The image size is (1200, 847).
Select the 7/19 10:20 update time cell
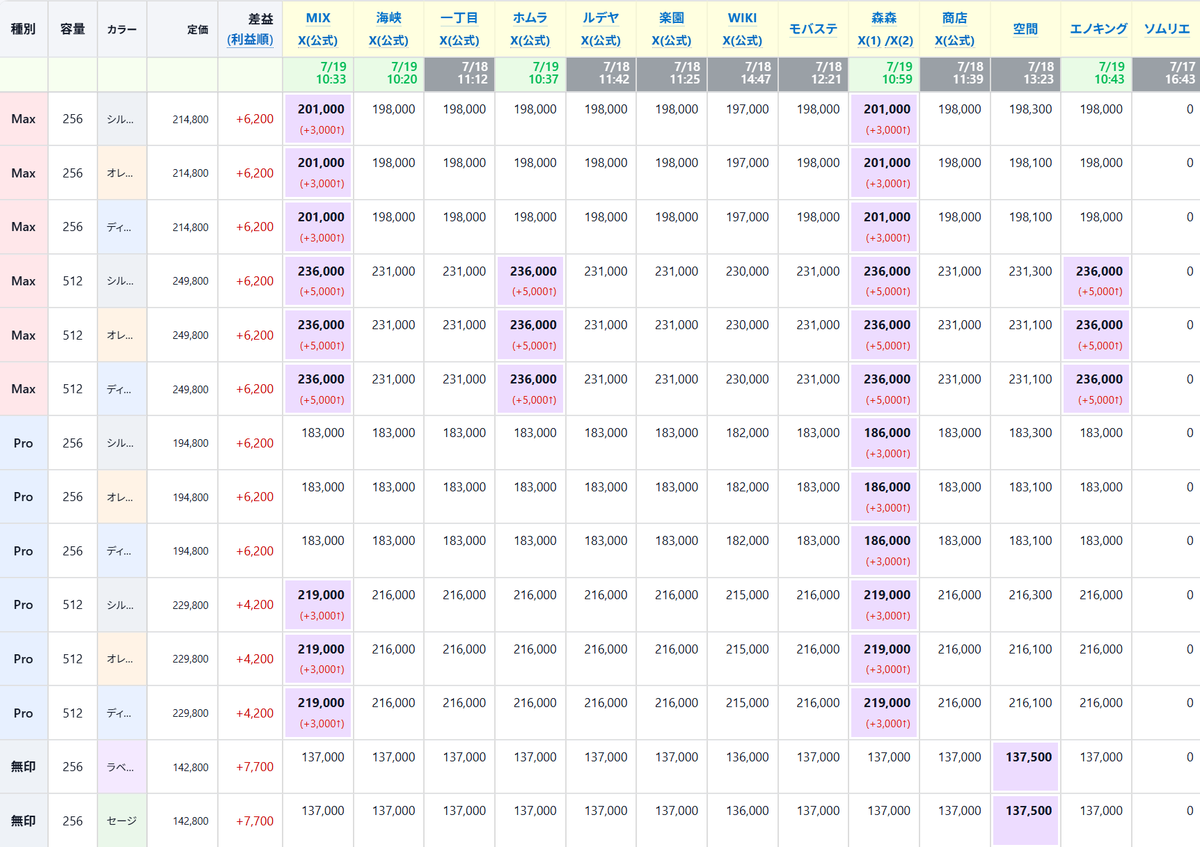(x=389, y=74)
